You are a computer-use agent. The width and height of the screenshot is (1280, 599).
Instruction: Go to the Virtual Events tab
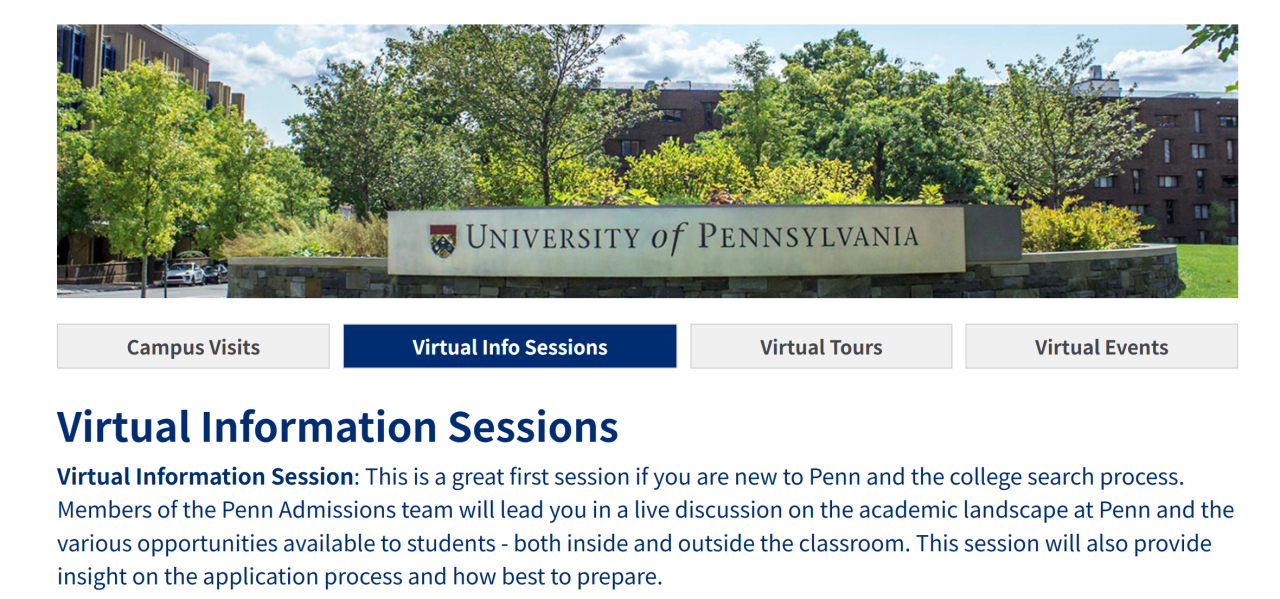(x=1101, y=346)
